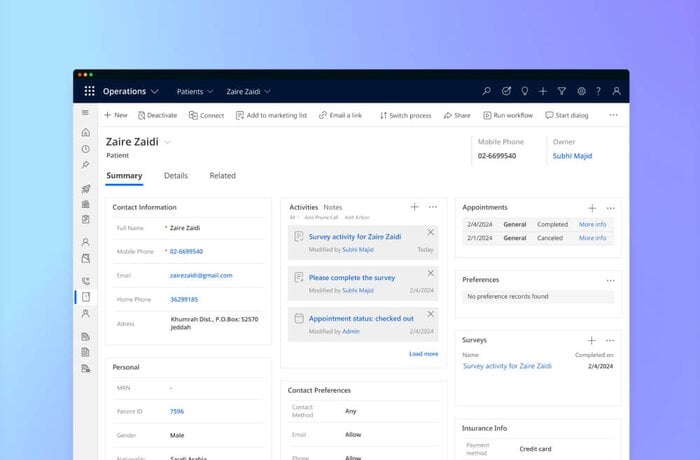
Task: Click the Full Name field Zaire Zaidi
Action: tap(185, 228)
